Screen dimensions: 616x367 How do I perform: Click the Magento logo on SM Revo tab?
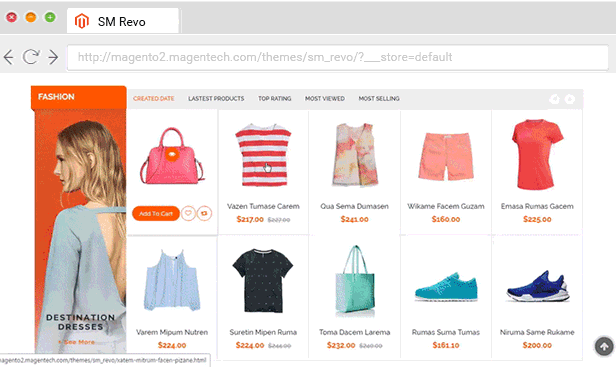click(82, 21)
